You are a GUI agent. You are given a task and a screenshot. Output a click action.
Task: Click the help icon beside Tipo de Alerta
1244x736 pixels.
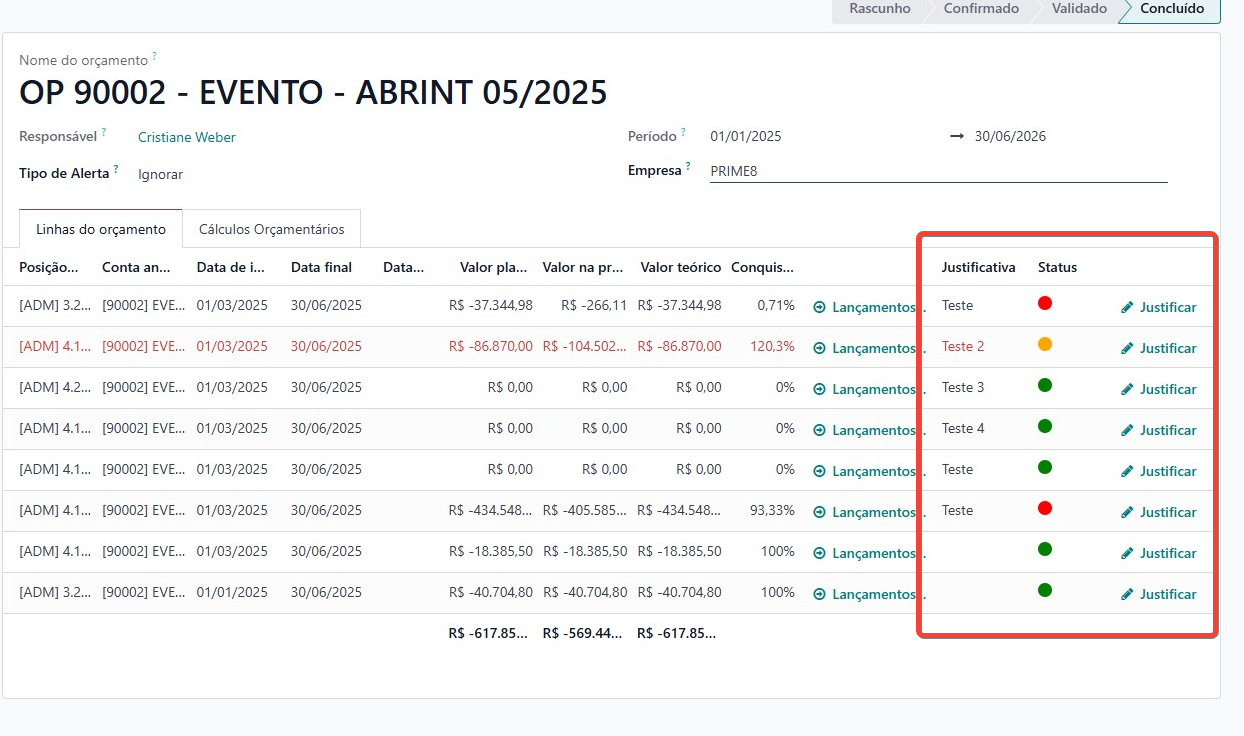116,170
